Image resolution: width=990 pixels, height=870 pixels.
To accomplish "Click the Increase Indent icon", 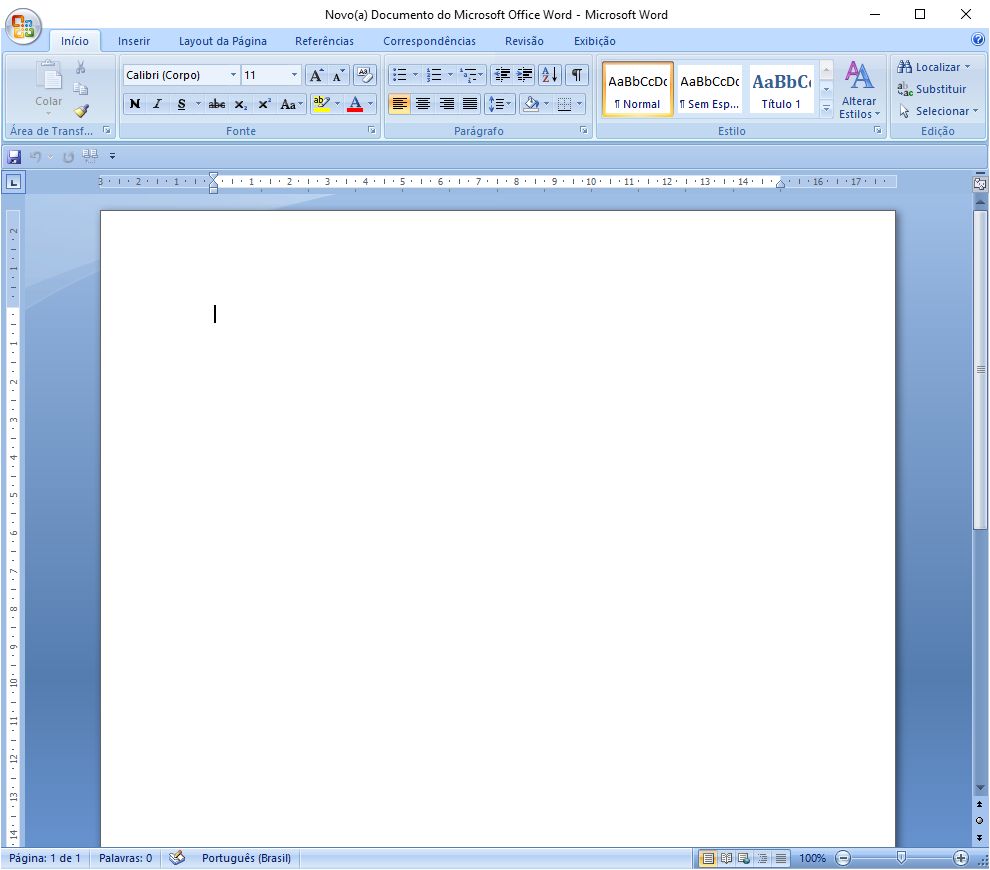I will pos(524,75).
